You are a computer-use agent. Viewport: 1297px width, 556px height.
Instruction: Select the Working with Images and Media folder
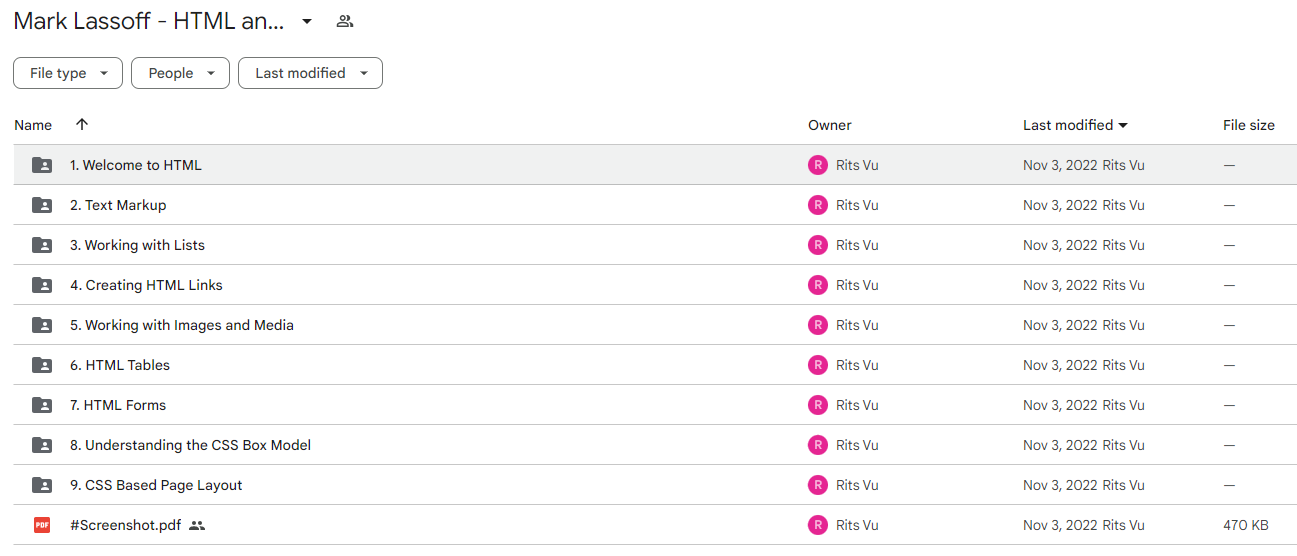click(182, 325)
